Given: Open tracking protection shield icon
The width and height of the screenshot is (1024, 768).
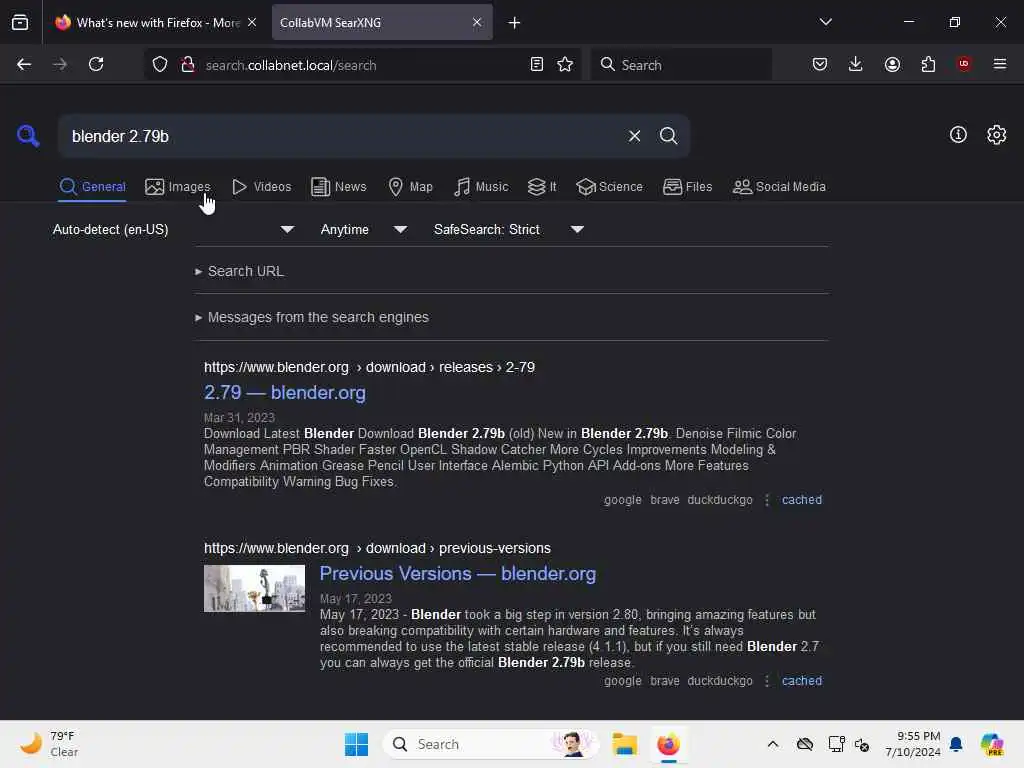Looking at the screenshot, I should [x=160, y=65].
